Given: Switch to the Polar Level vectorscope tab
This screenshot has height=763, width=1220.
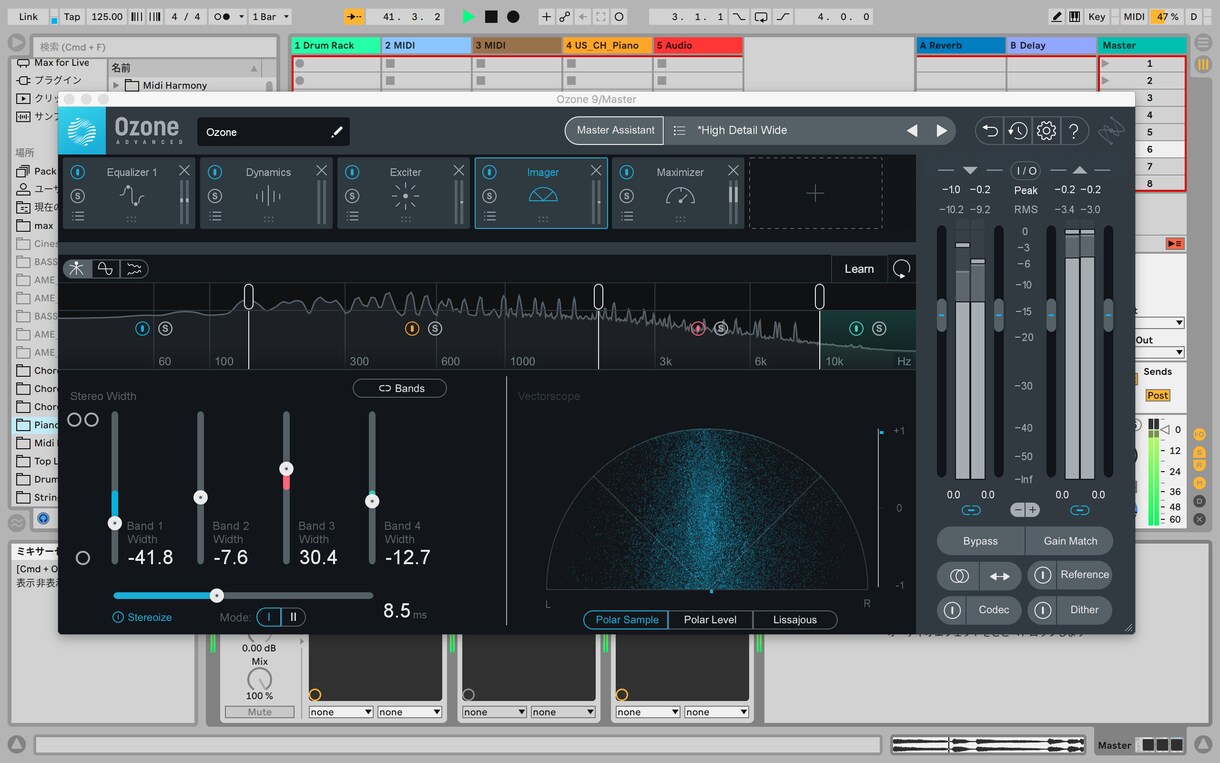Looking at the screenshot, I should point(710,620).
